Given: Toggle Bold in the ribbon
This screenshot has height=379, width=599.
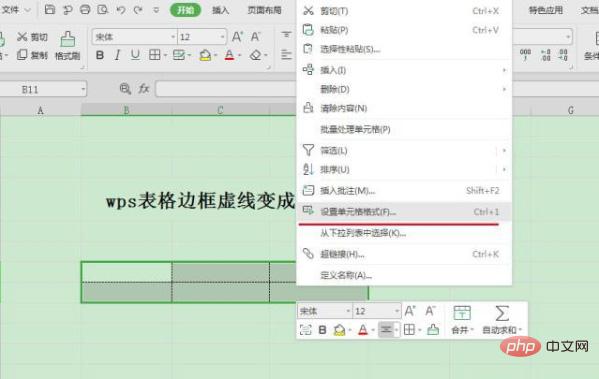Looking at the screenshot, I should click(x=100, y=55).
